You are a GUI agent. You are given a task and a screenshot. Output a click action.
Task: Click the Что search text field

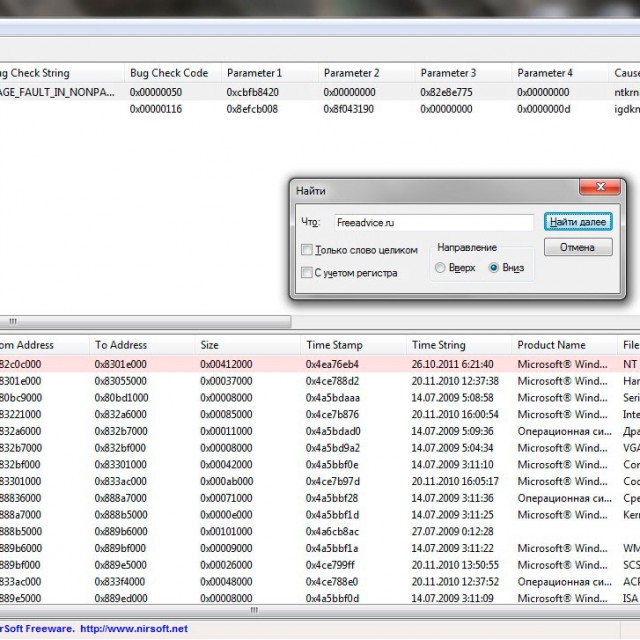432,222
